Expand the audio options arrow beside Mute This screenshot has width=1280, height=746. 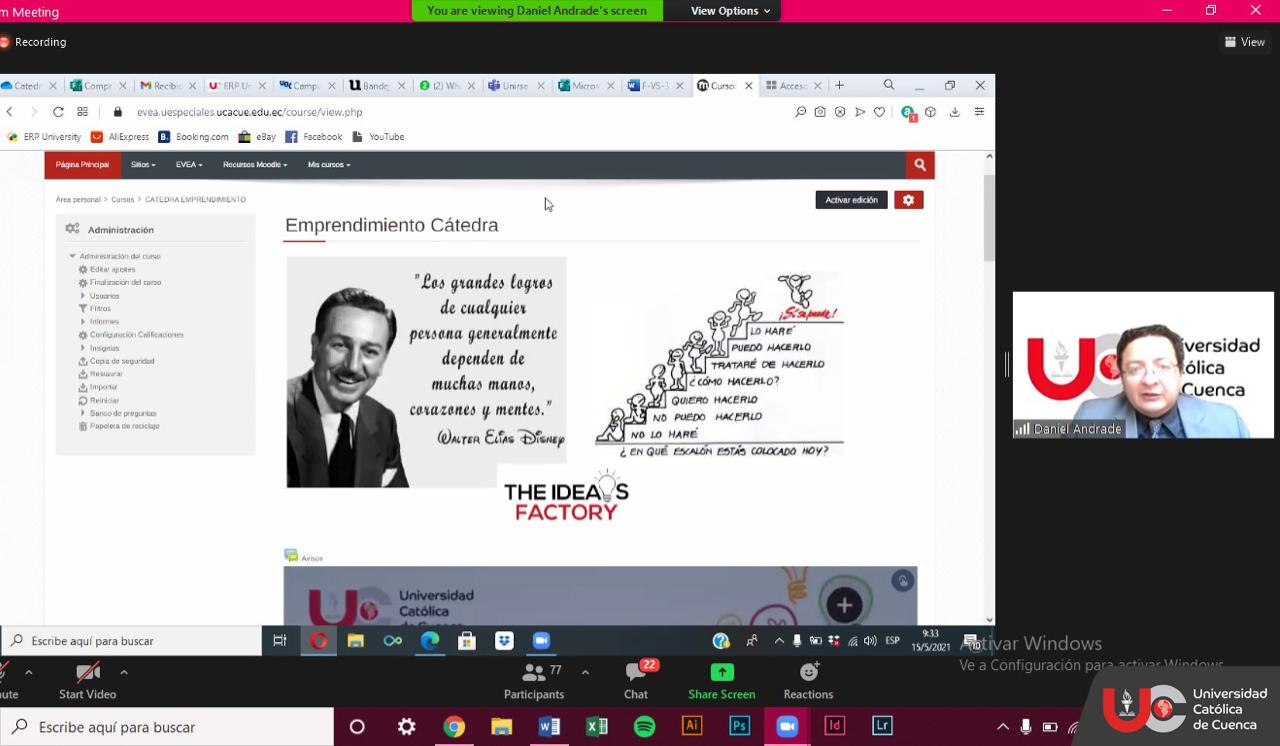pos(28,672)
